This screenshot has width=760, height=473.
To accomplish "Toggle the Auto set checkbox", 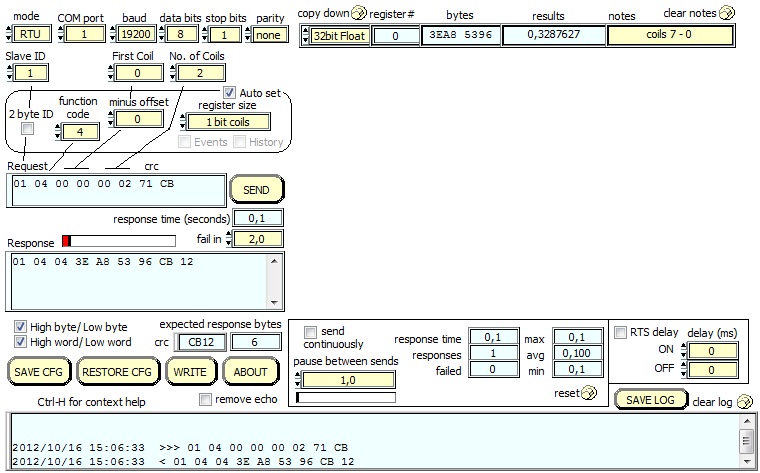I will pos(229,92).
